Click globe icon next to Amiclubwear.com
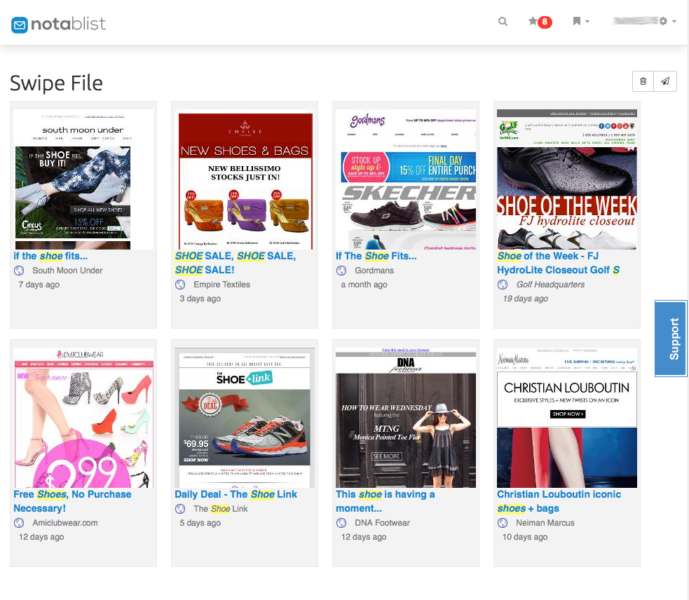Screen dimensions: 689x600 (x=19, y=523)
